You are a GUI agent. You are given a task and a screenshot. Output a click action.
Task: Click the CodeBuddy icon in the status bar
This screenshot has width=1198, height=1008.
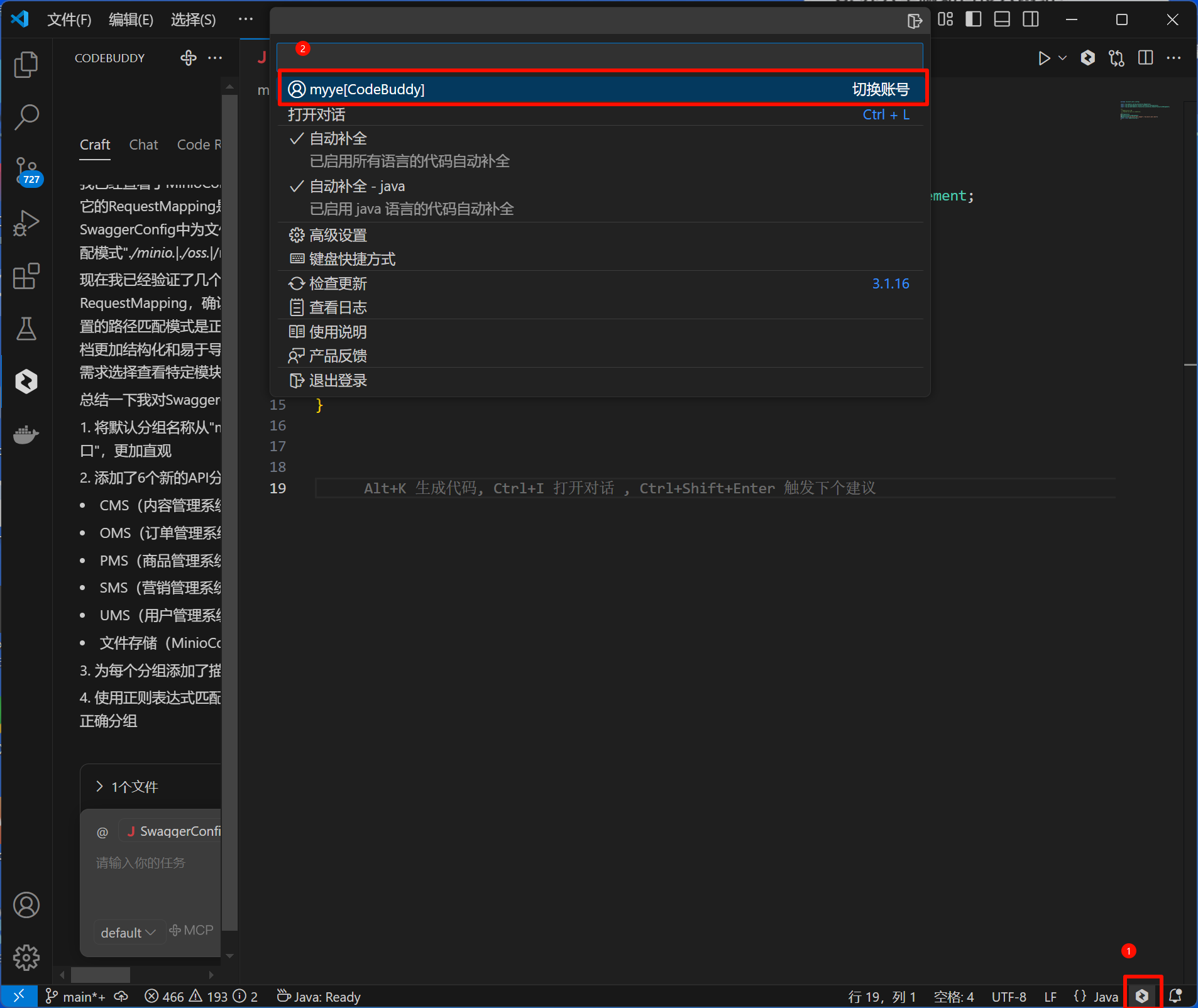click(1142, 995)
